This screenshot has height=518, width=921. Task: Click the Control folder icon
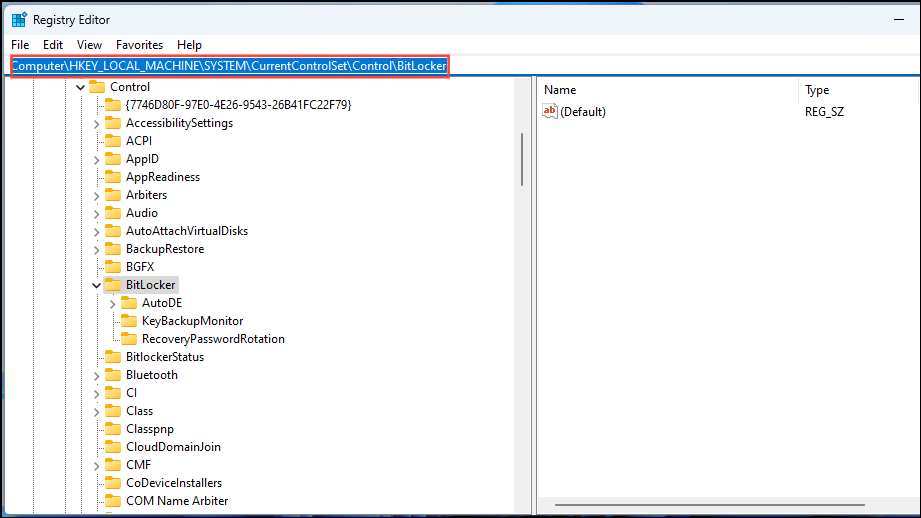tap(97, 87)
